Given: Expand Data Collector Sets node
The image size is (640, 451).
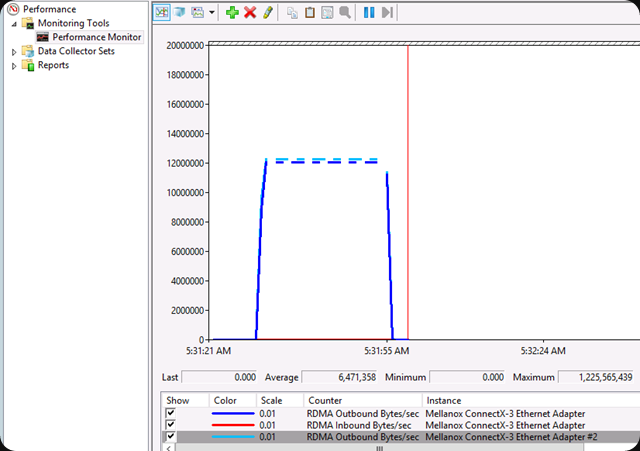Looking at the screenshot, I should [14, 52].
